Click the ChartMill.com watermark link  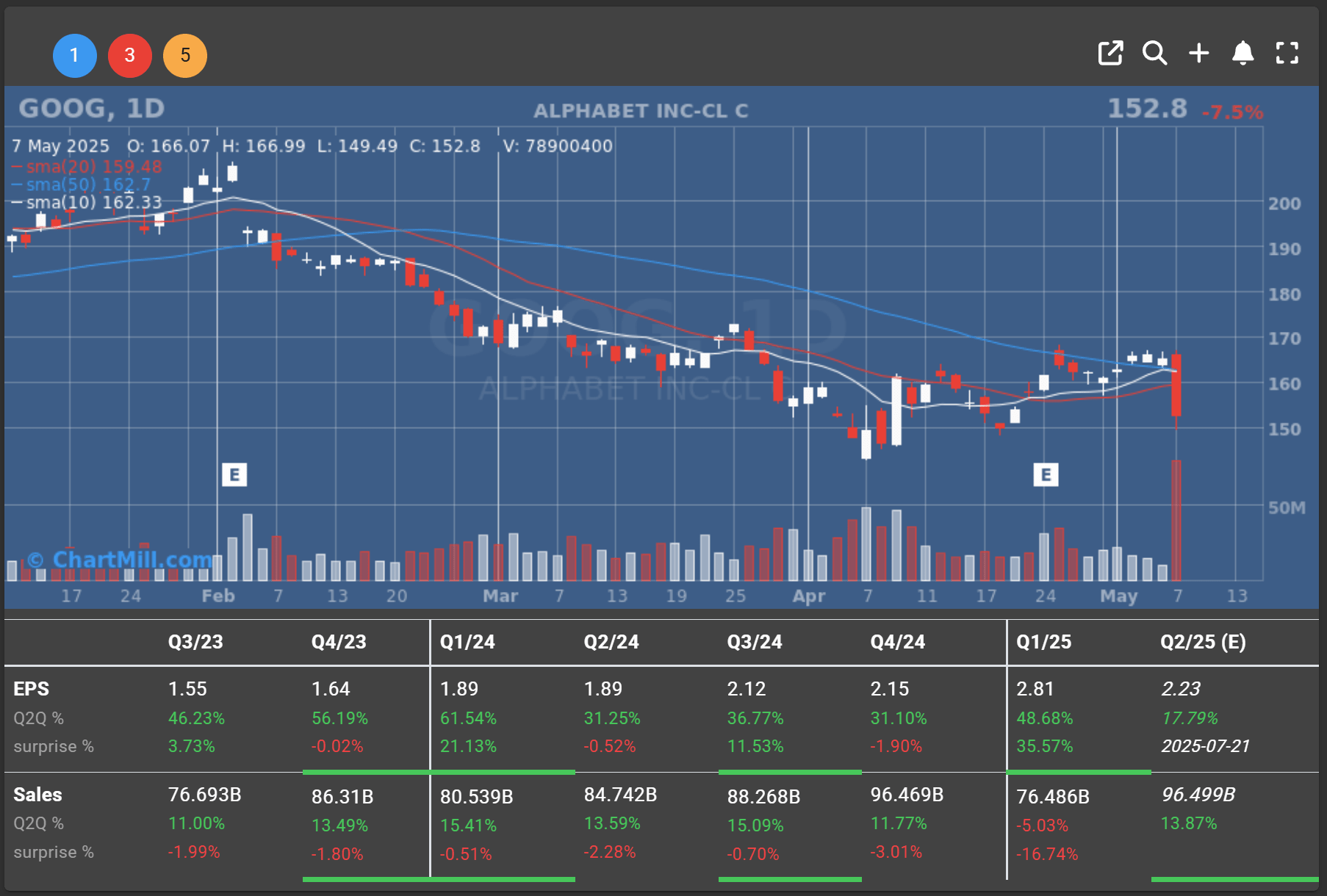121,560
